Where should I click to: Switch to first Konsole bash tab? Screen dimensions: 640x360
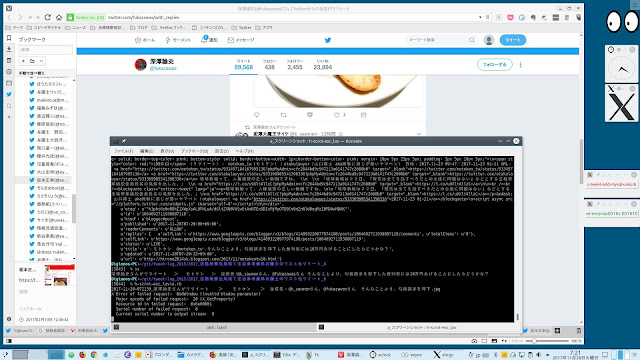click(x=215, y=327)
